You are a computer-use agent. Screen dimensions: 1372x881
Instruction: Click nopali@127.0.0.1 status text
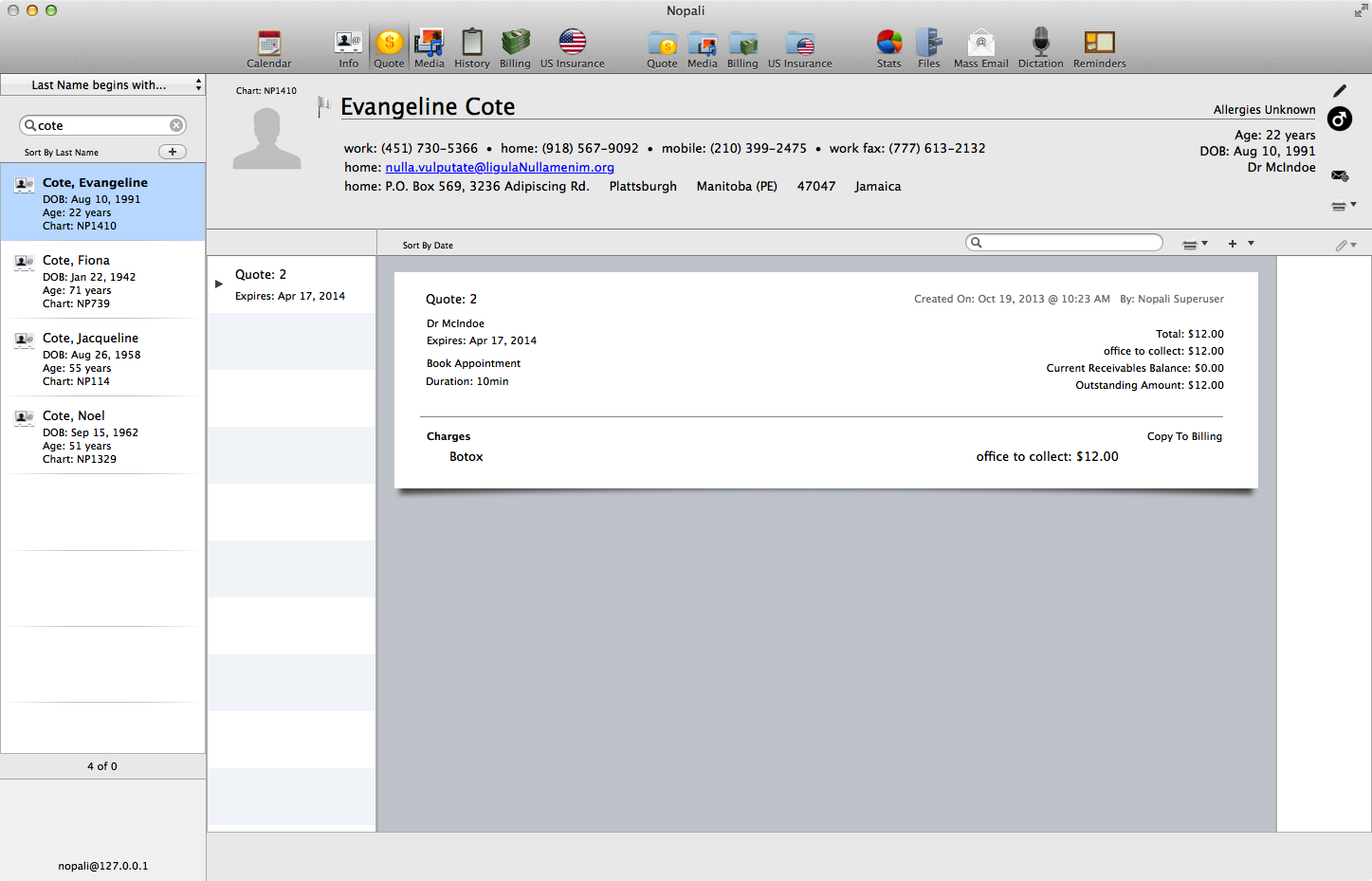(102, 866)
